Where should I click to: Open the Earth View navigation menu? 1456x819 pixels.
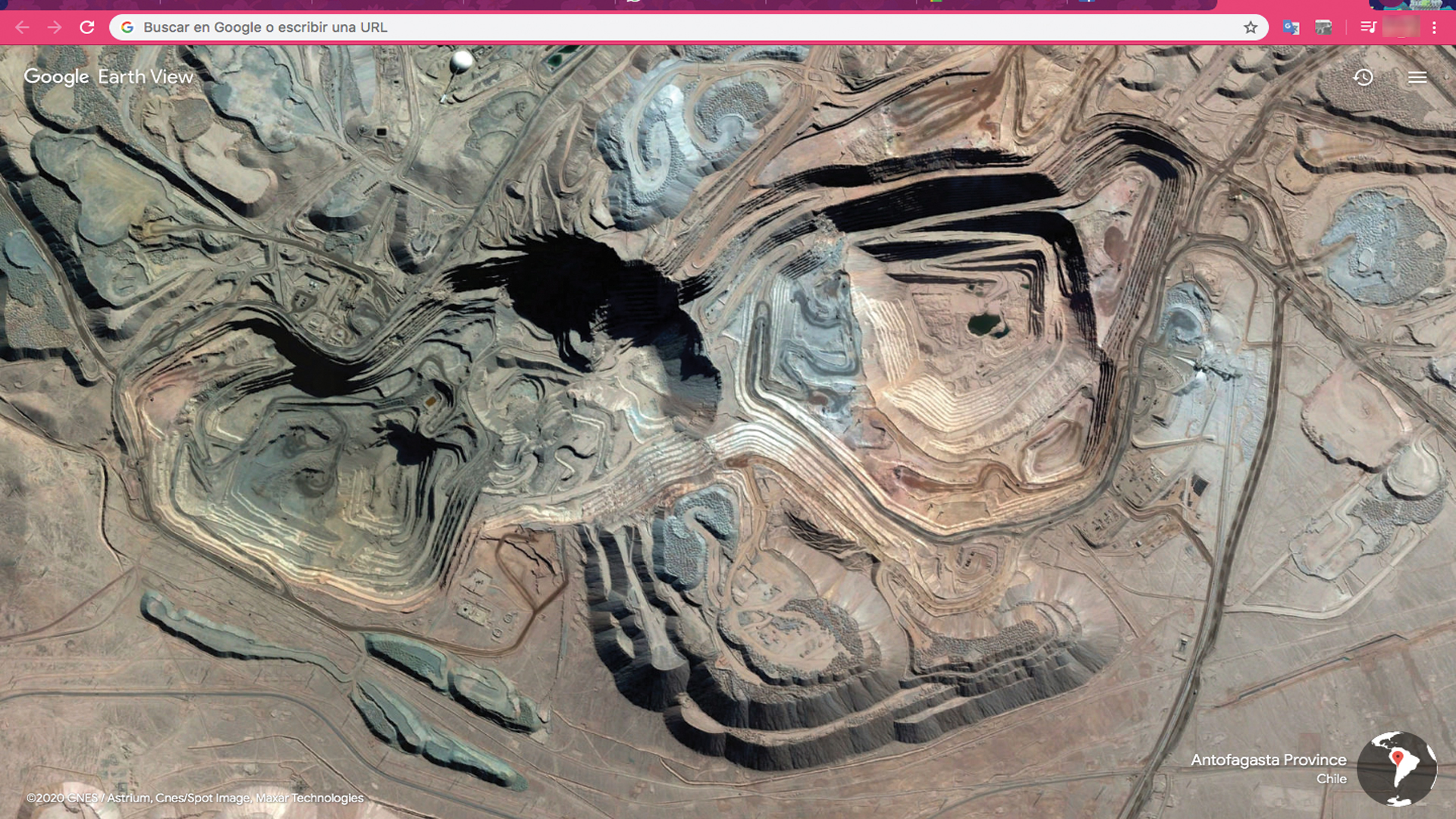point(1417,77)
